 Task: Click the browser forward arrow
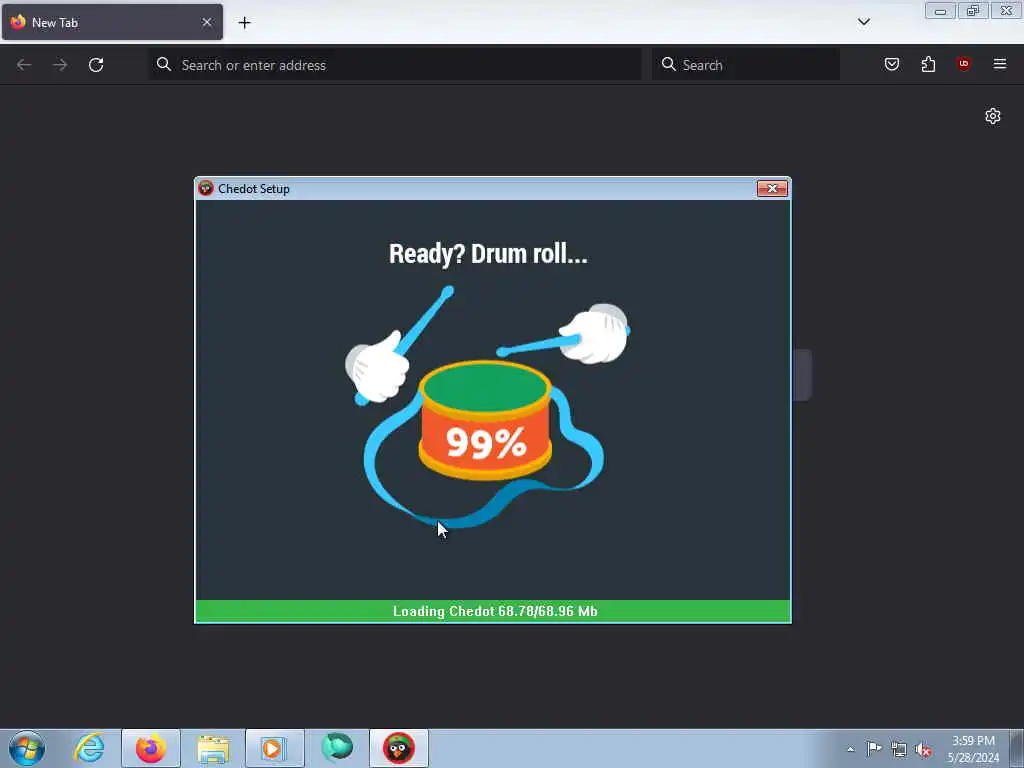60,65
